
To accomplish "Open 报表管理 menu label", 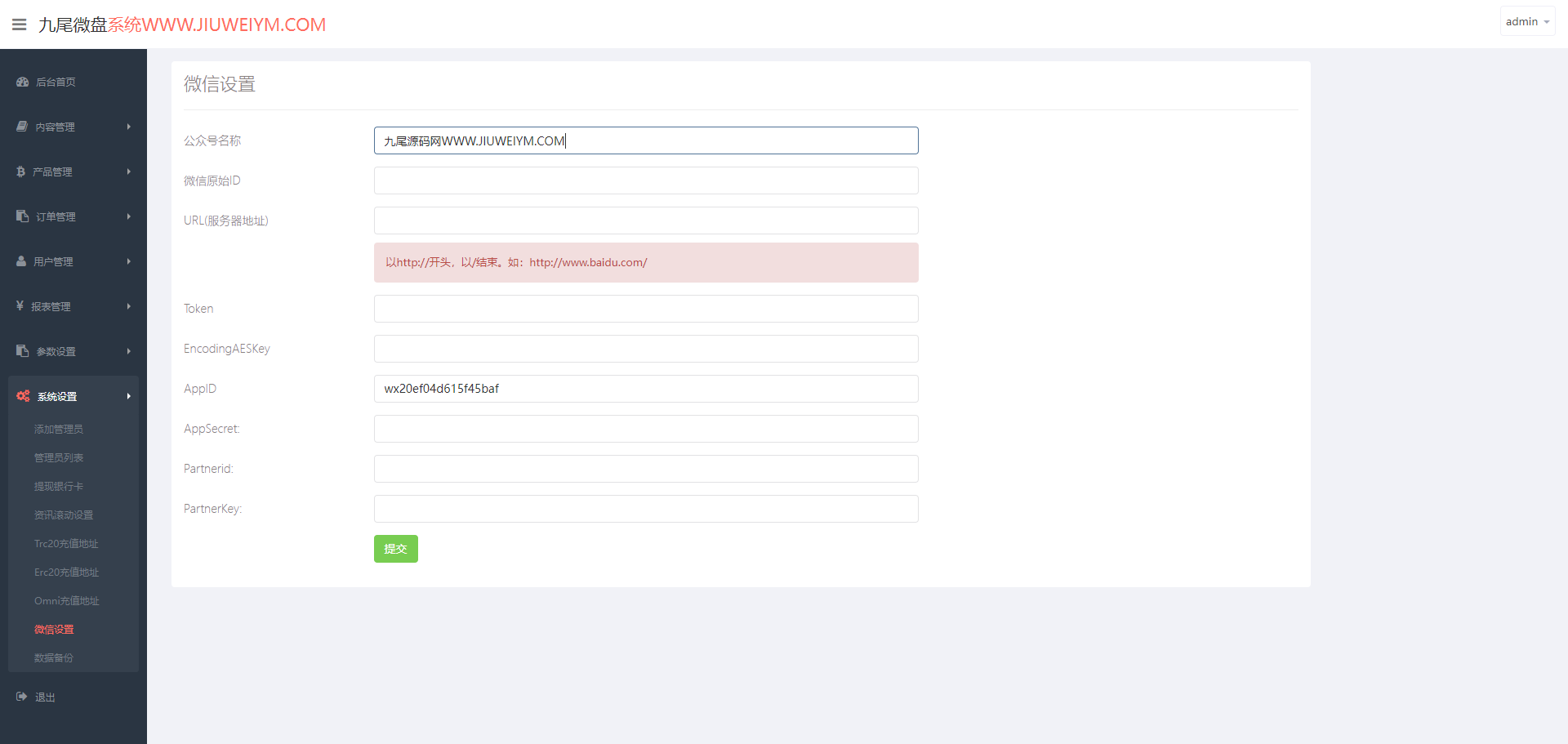I will coord(51,306).
